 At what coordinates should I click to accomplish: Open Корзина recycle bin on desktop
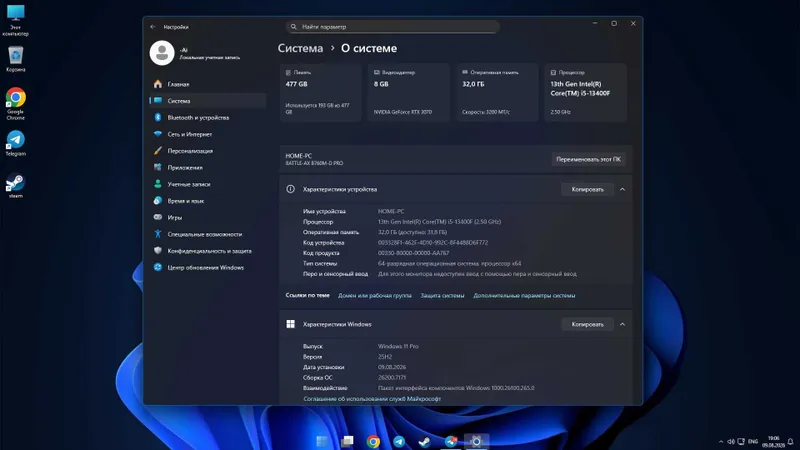pos(15,59)
